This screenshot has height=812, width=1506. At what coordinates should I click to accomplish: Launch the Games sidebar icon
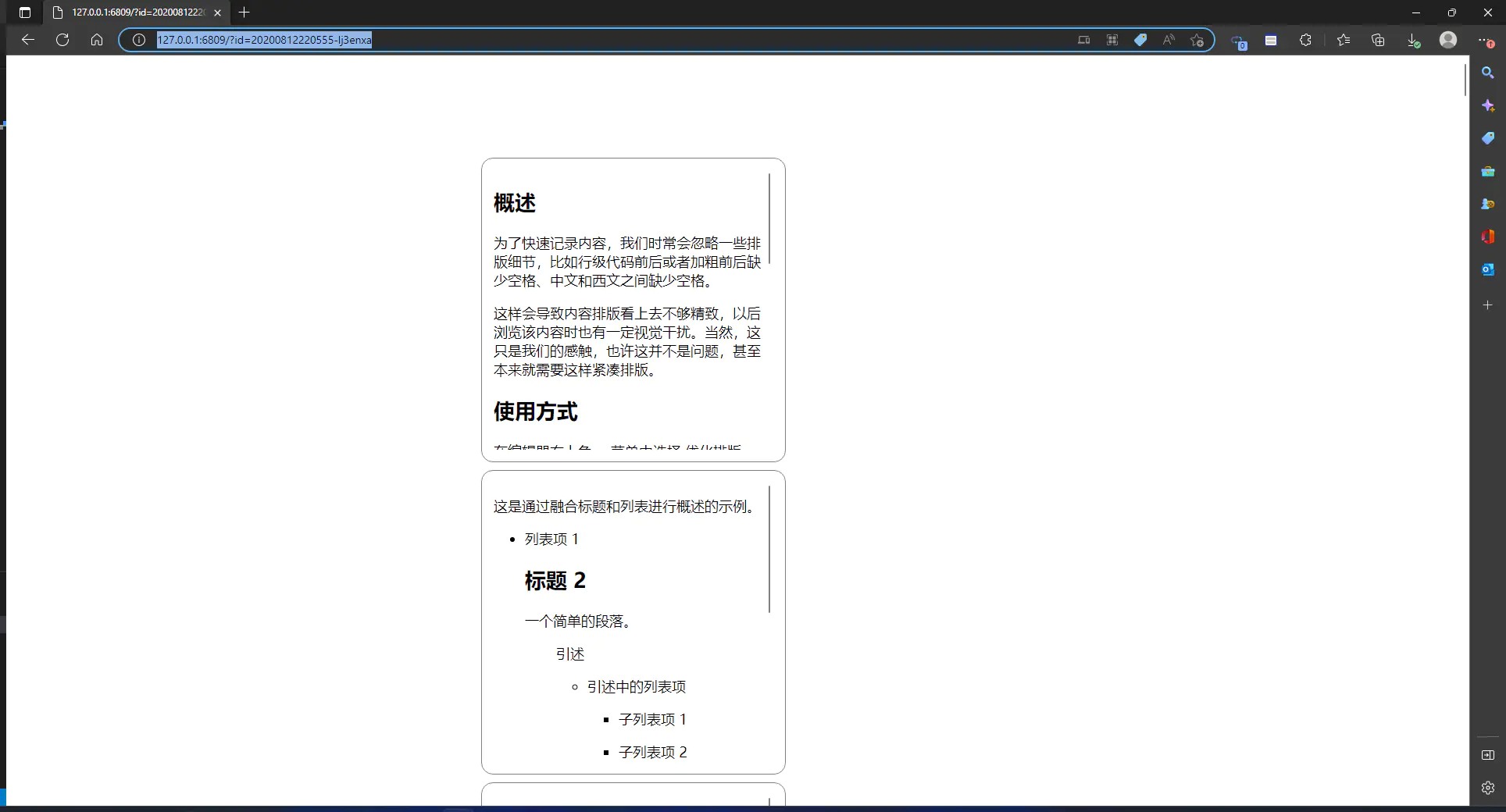click(x=1487, y=204)
